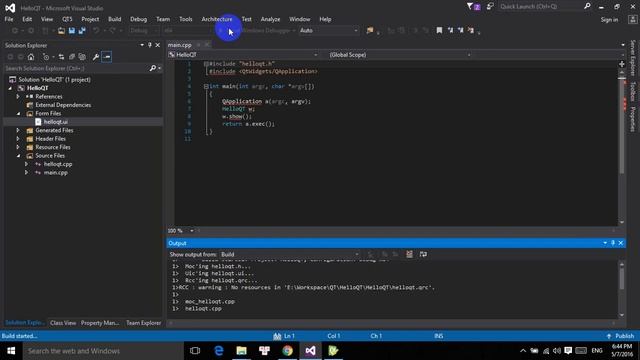Click the Quick Launch input field
The height and width of the screenshot is (360, 640).
541,7
